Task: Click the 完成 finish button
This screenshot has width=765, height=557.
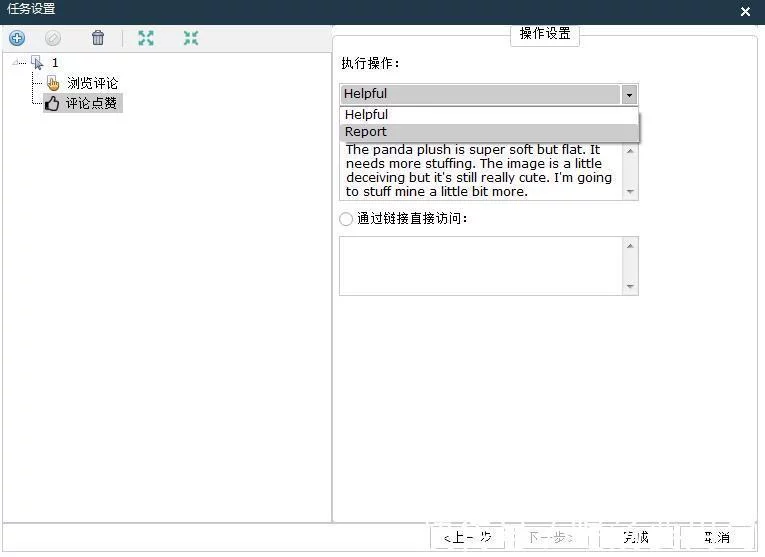Action: pyautogui.click(x=636, y=537)
